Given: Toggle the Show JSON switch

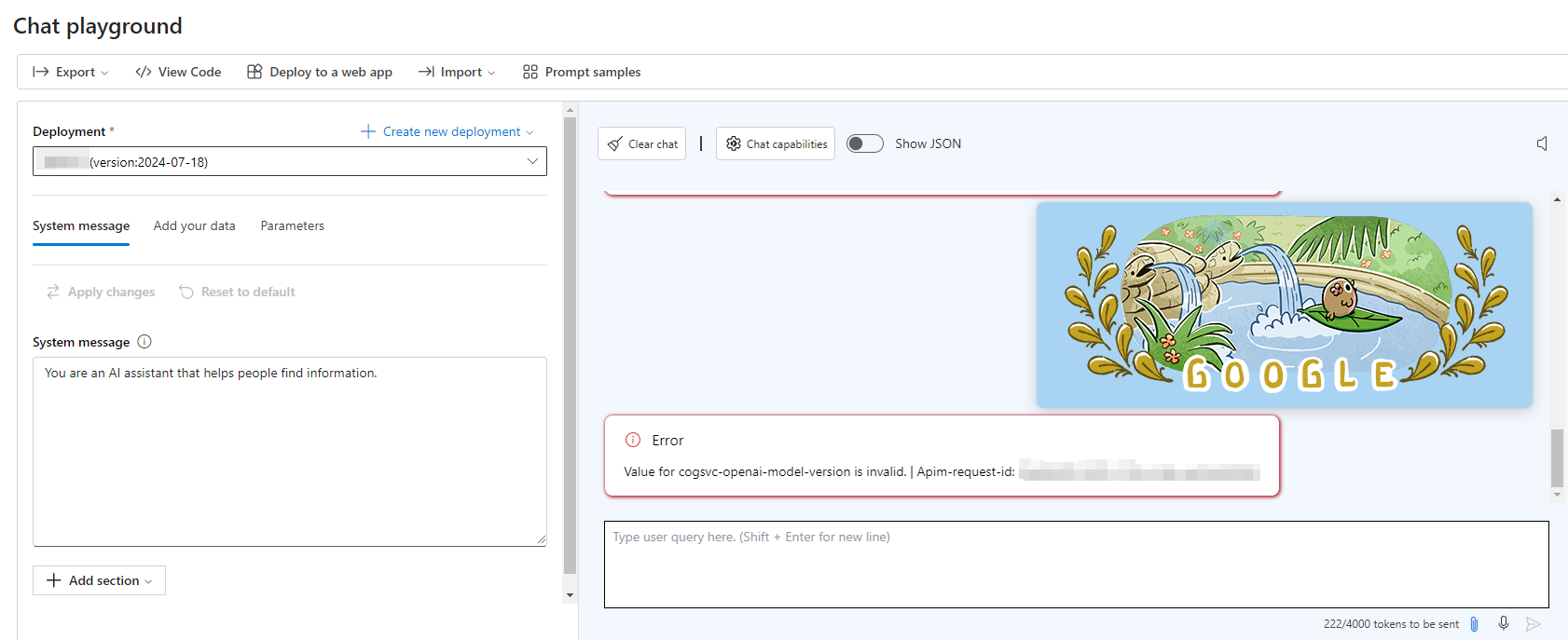Looking at the screenshot, I should (864, 143).
